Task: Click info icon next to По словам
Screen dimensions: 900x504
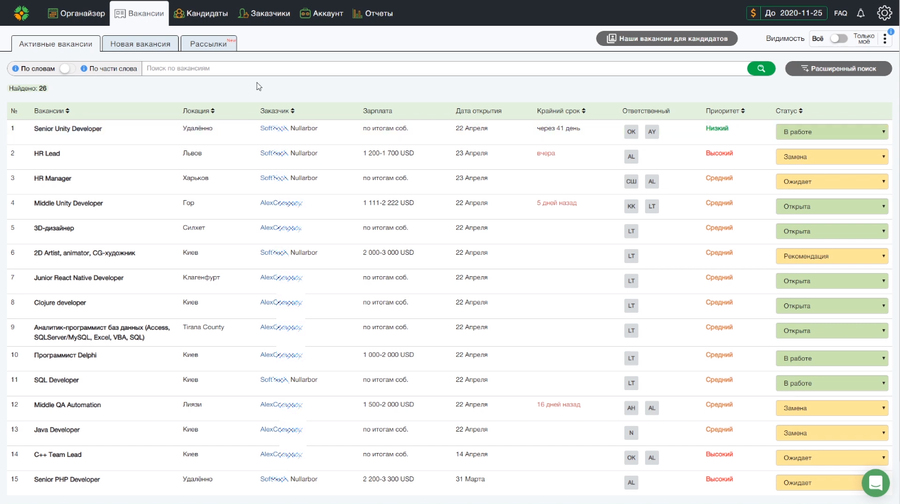Action: (x=15, y=68)
